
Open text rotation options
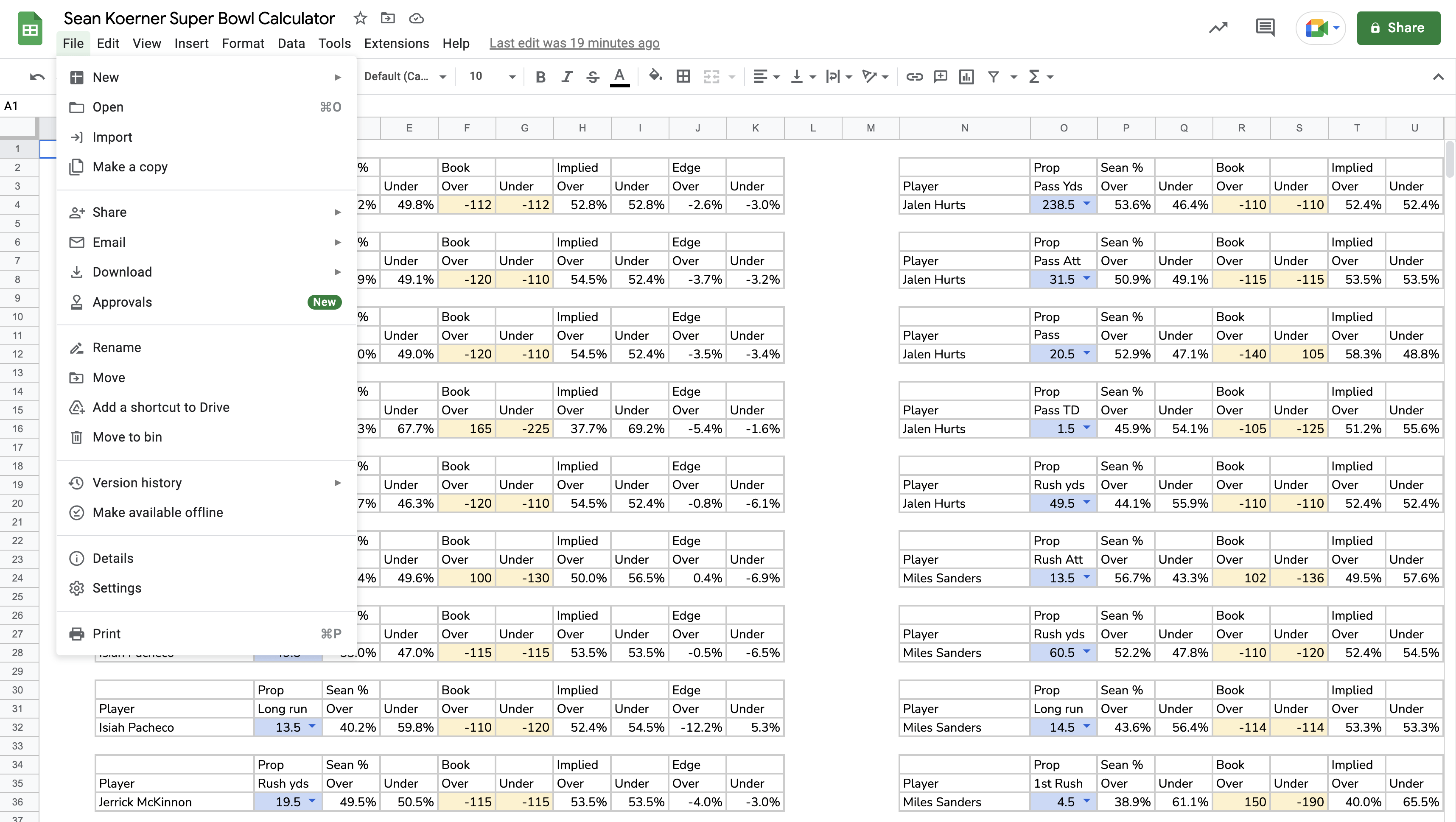click(875, 76)
